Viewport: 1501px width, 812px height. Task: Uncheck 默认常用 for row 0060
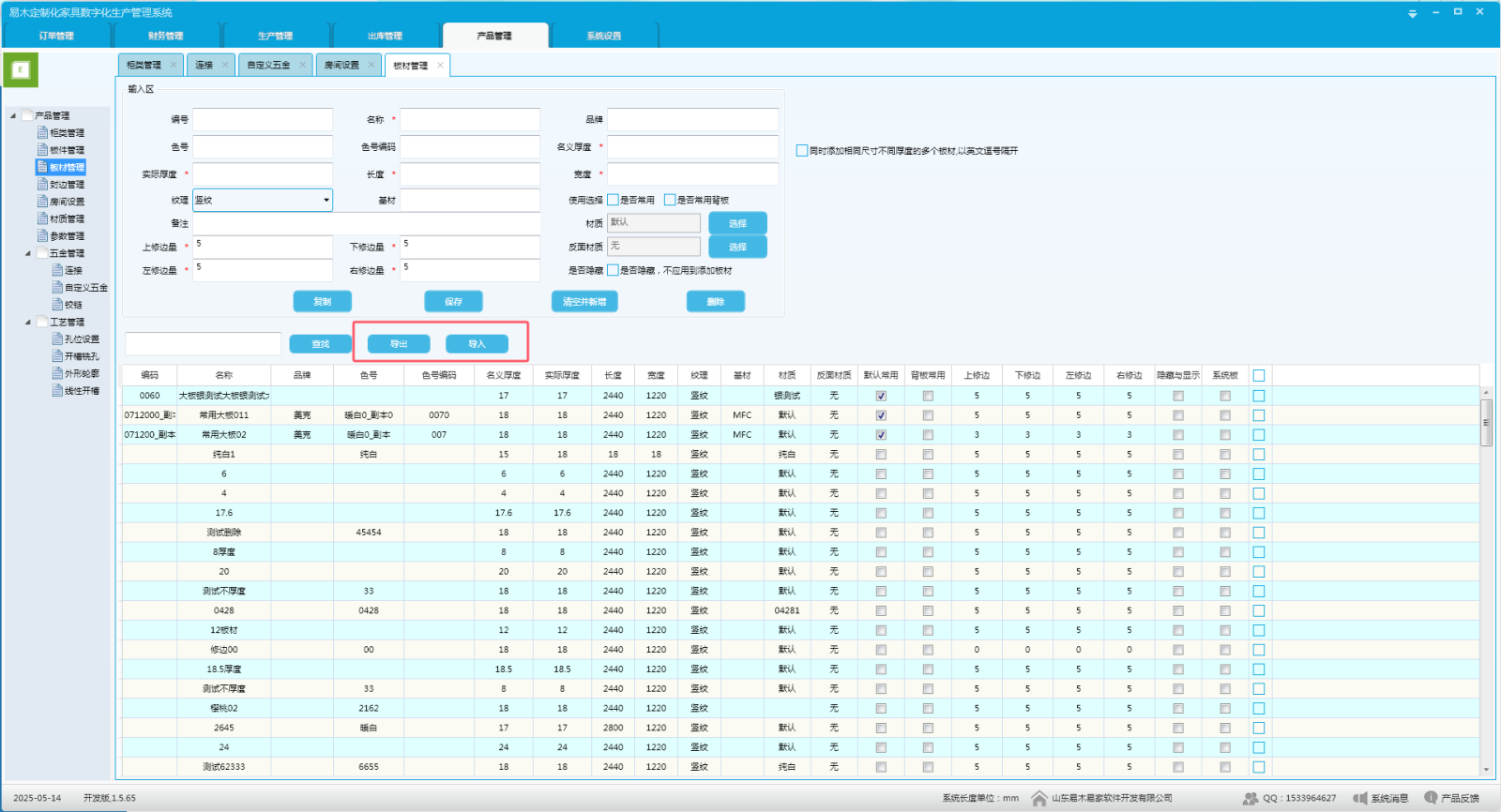point(881,396)
